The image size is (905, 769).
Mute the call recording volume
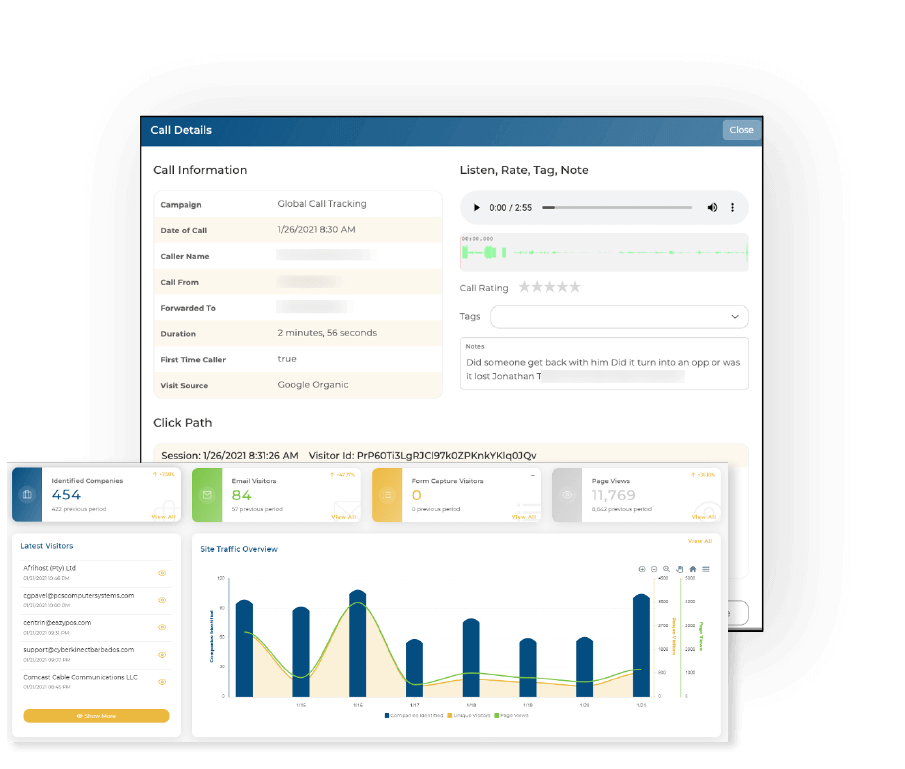712,208
